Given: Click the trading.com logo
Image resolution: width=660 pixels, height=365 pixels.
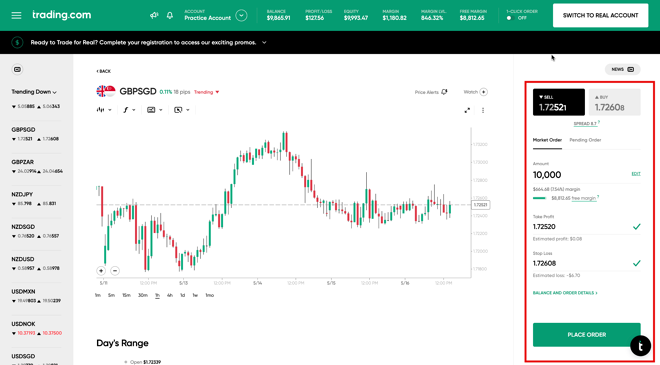Looking at the screenshot, I should click(61, 15).
